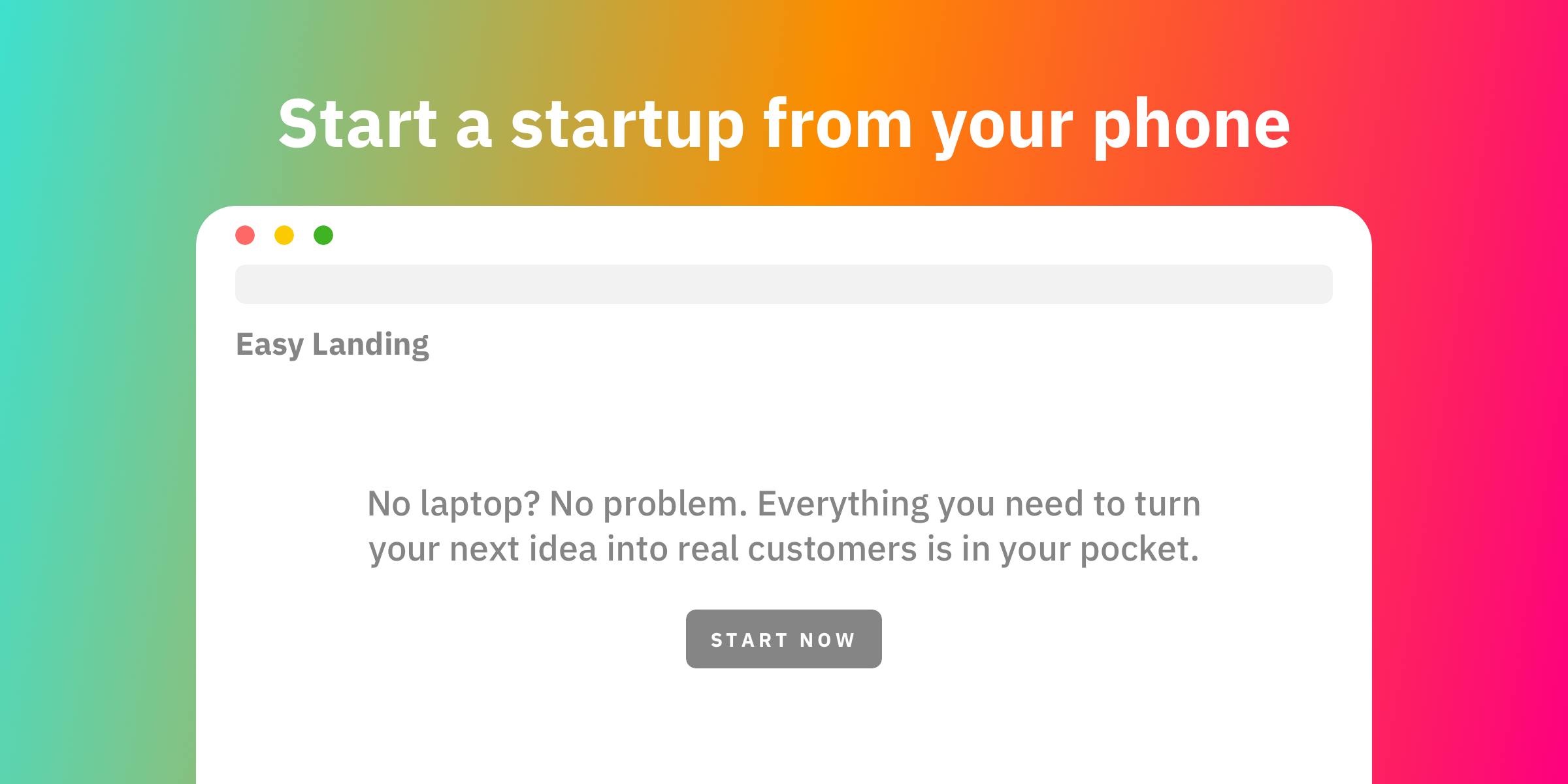Click the word "idea" in the description
Screen dimensions: 1568x784
[x=563, y=547]
